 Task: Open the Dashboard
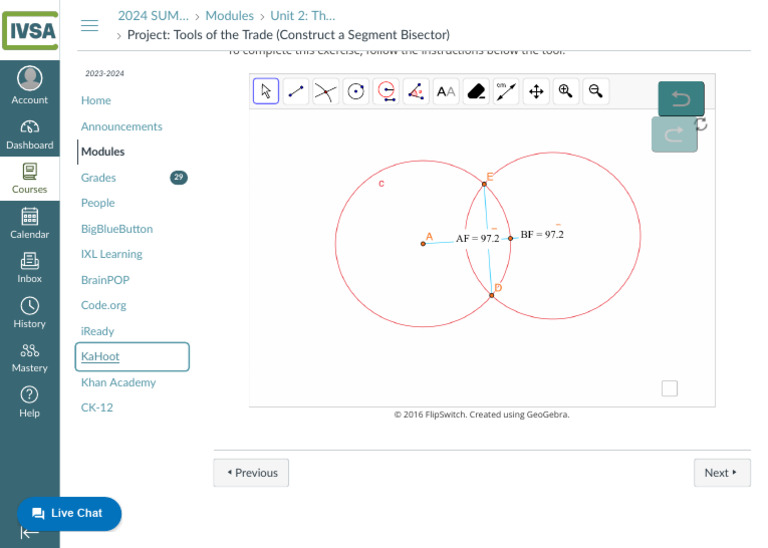pos(30,134)
